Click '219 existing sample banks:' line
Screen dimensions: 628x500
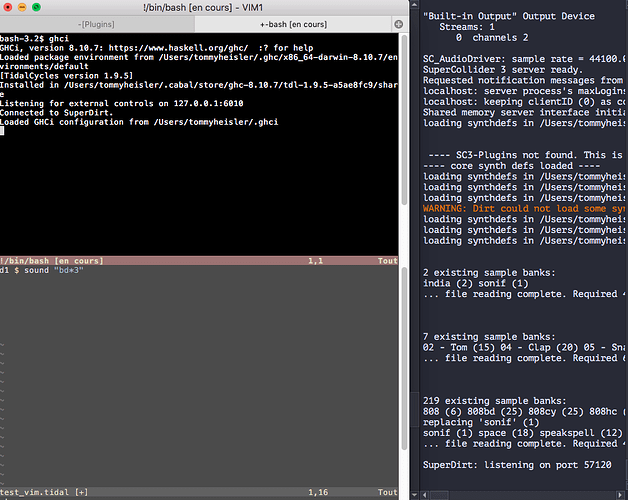[x=495, y=401]
